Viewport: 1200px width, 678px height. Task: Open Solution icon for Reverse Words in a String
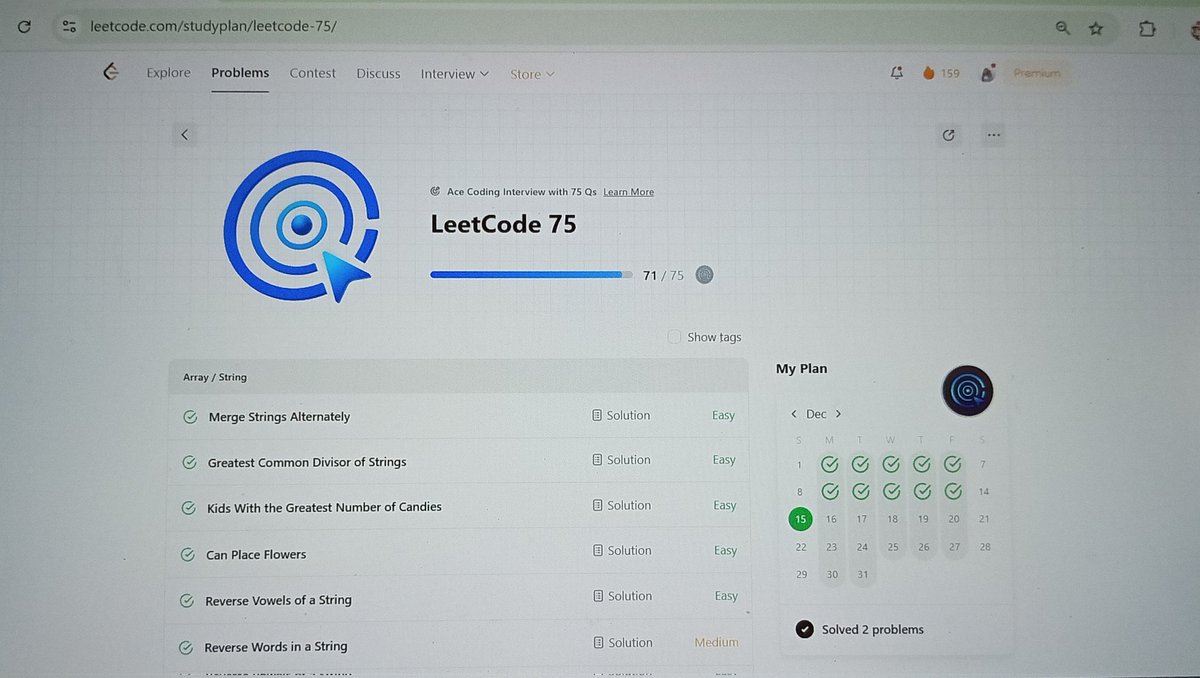pyautogui.click(x=597, y=643)
